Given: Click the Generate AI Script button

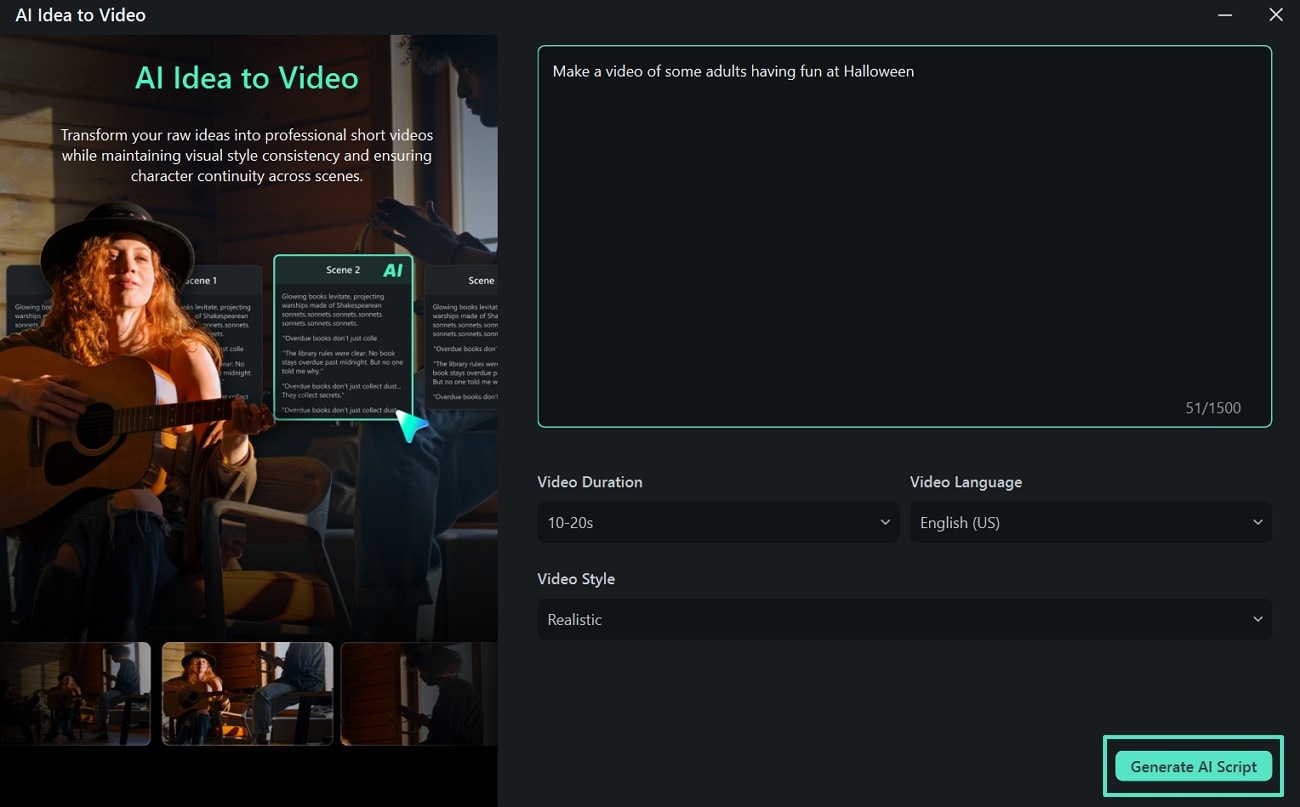Looking at the screenshot, I should click(1193, 766).
